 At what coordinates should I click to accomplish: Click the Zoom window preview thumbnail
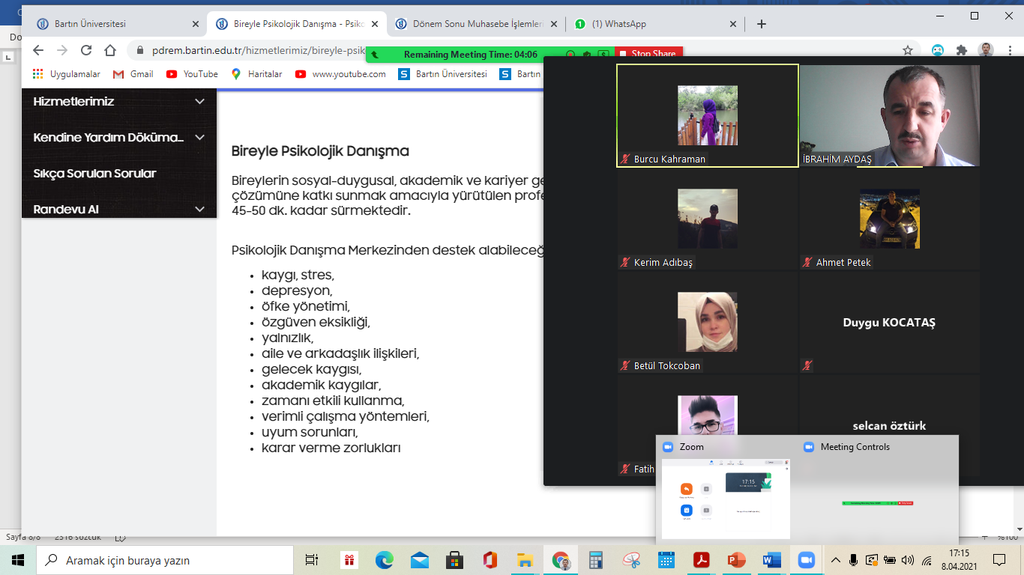tap(726, 499)
